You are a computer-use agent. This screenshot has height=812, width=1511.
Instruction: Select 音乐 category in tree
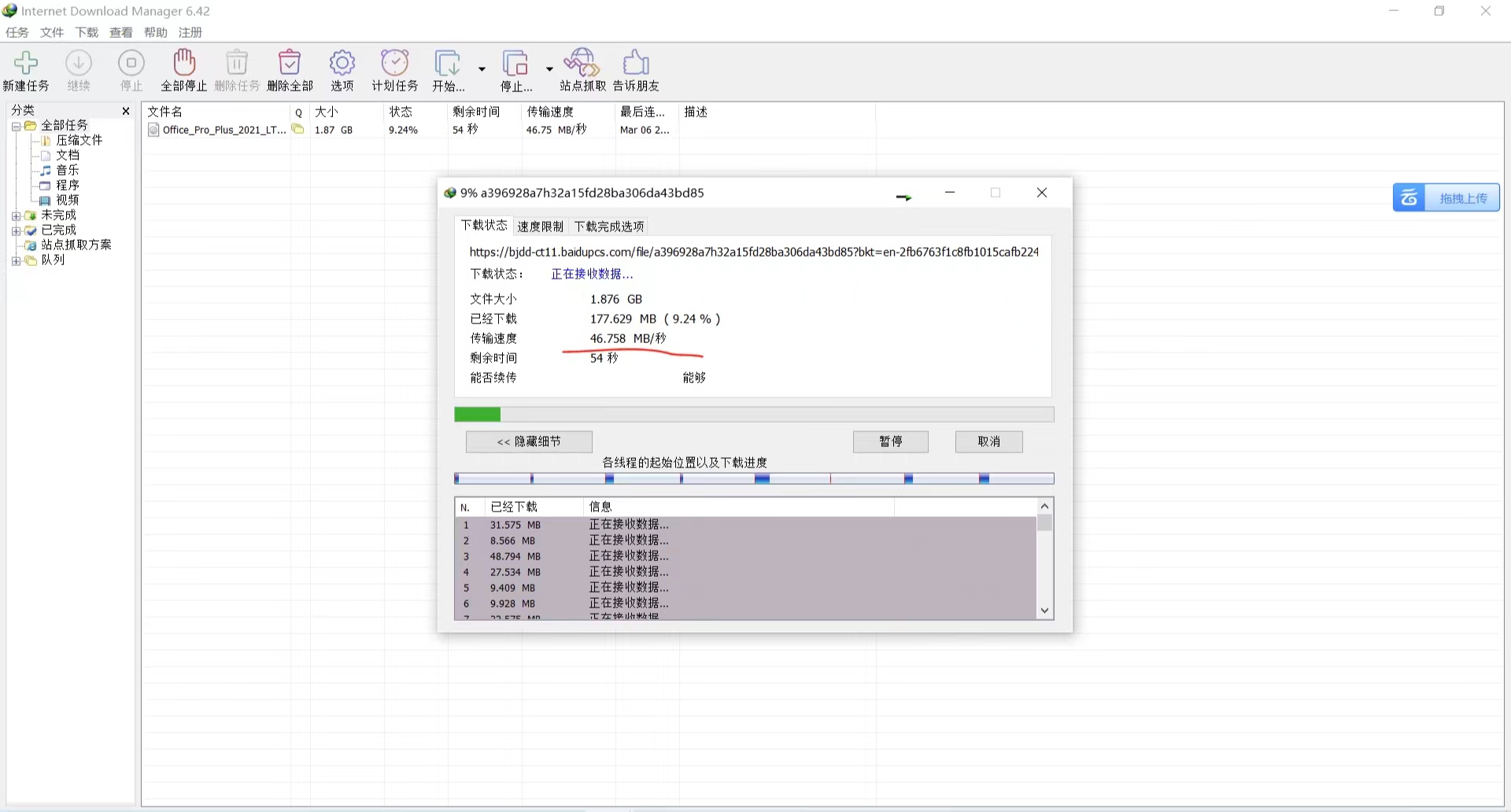pos(68,170)
